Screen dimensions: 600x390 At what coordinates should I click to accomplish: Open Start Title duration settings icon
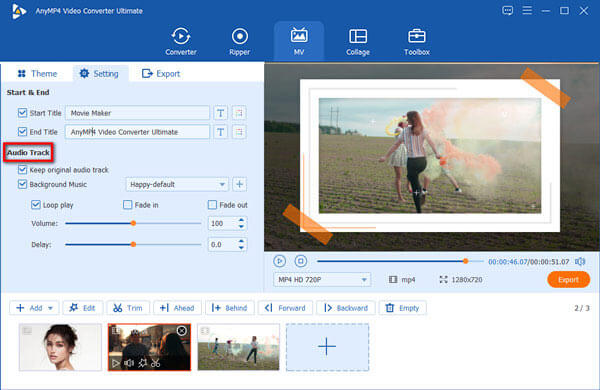point(239,113)
